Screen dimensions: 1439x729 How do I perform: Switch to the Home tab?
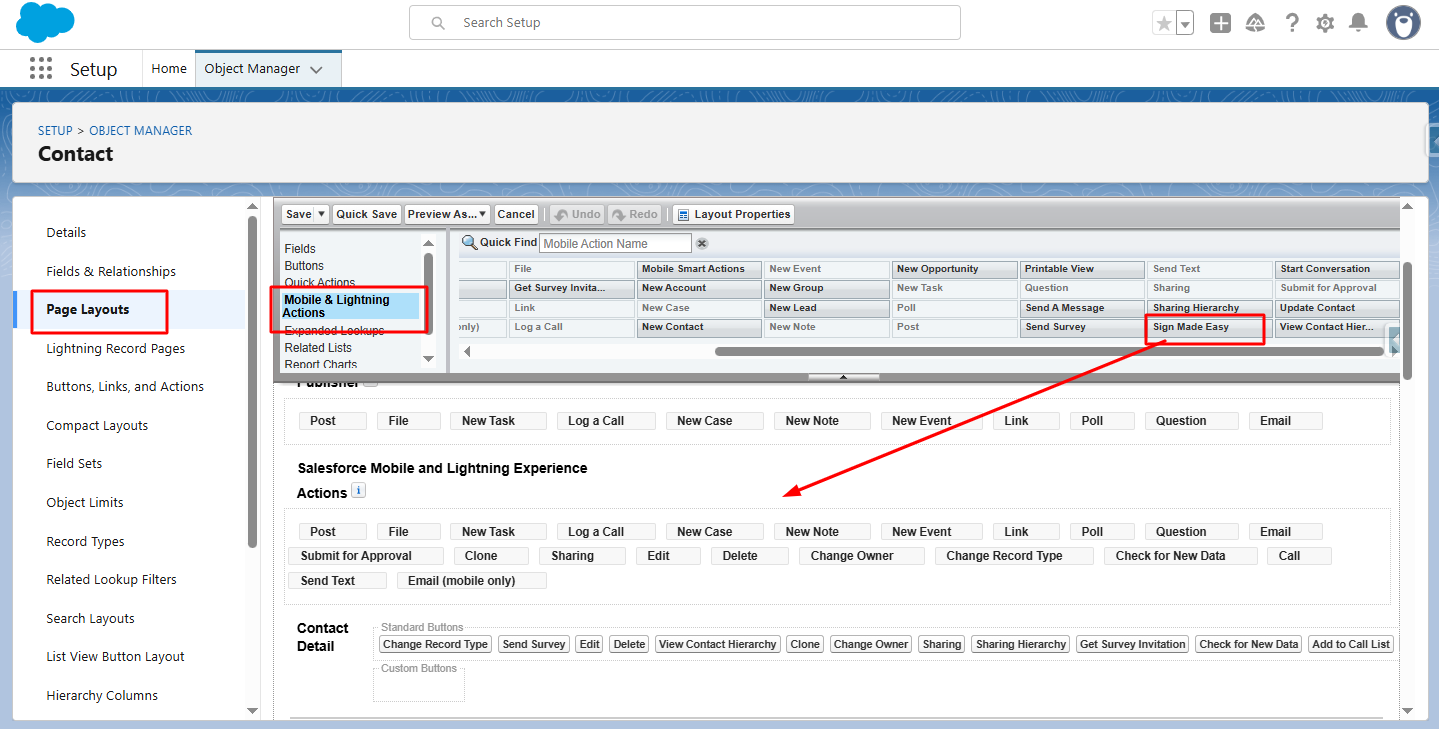click(168, 68)
